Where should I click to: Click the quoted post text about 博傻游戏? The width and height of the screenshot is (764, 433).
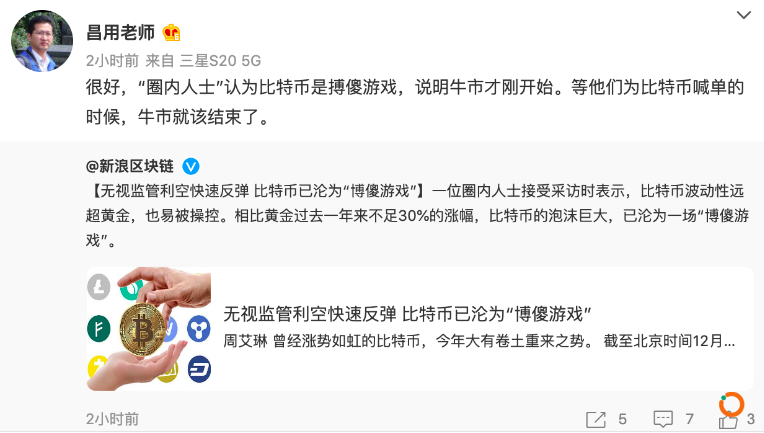[417, 215]
